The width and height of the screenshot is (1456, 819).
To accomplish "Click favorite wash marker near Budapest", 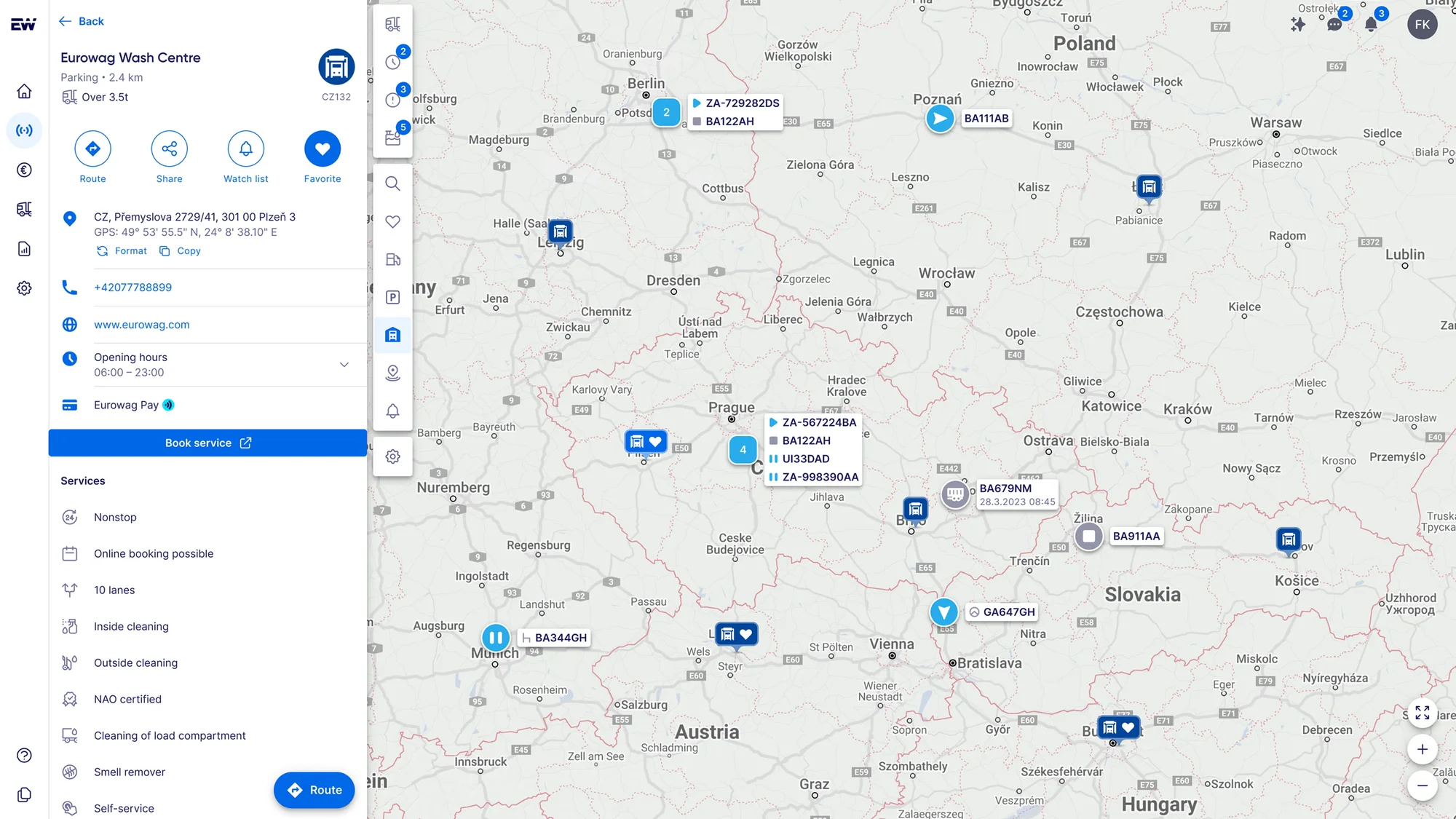I will point(1118,727).
